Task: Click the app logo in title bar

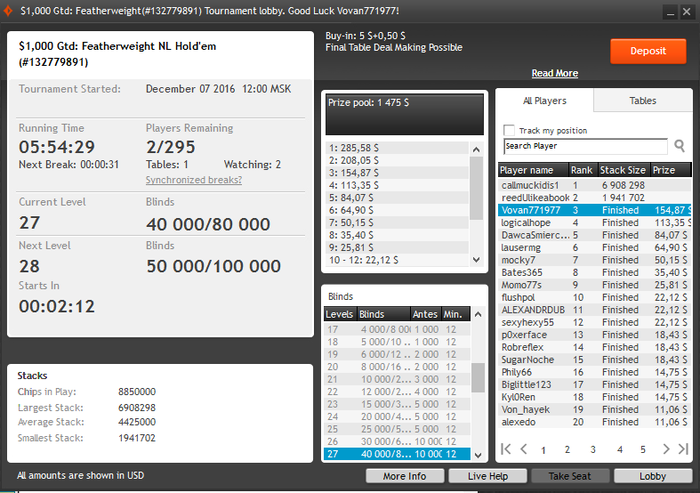Action: tap(8, 11)
